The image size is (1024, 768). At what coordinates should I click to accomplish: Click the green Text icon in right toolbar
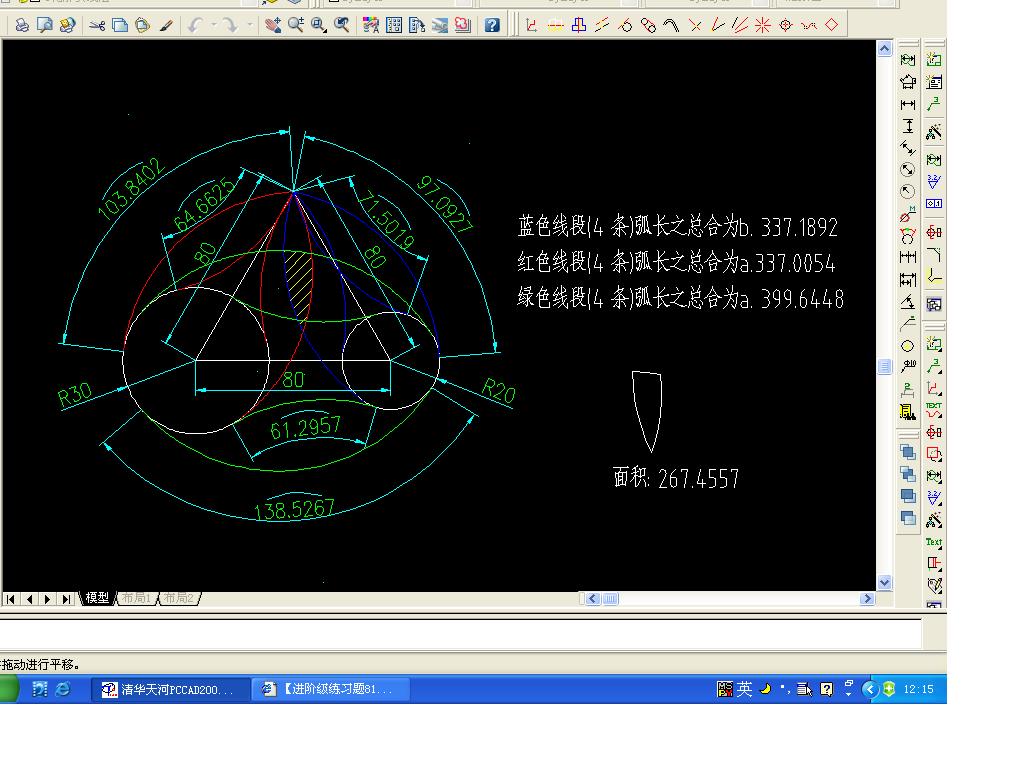[934, 541]
